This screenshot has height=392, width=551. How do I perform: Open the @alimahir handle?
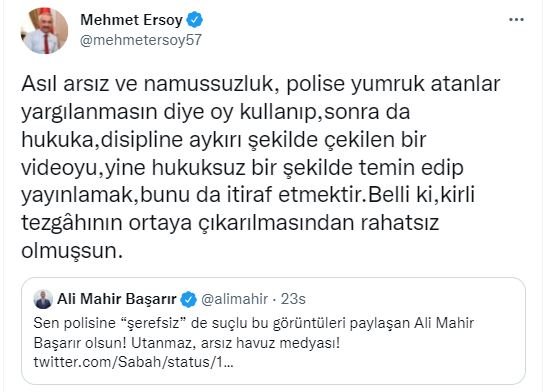pyautogui.click(x=234, y=299)
